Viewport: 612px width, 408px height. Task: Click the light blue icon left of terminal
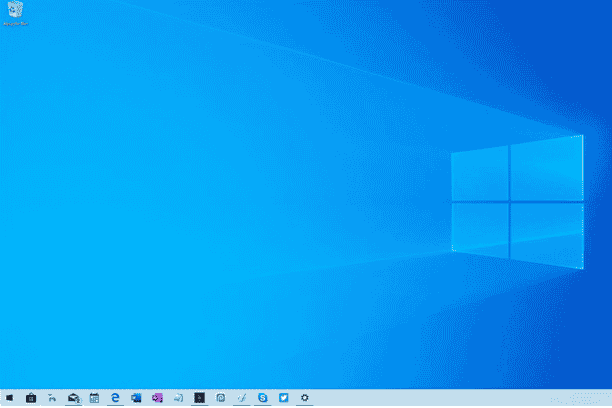178,398
